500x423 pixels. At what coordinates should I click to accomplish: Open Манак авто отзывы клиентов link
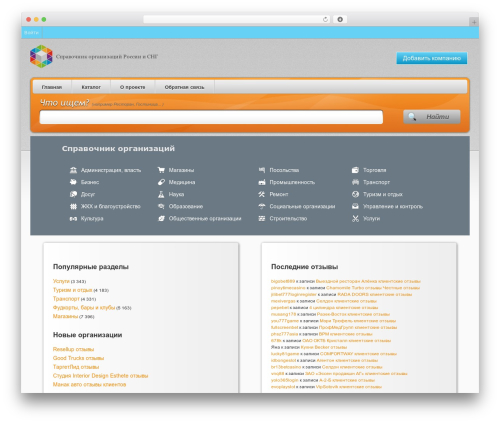tap(89, 384)
